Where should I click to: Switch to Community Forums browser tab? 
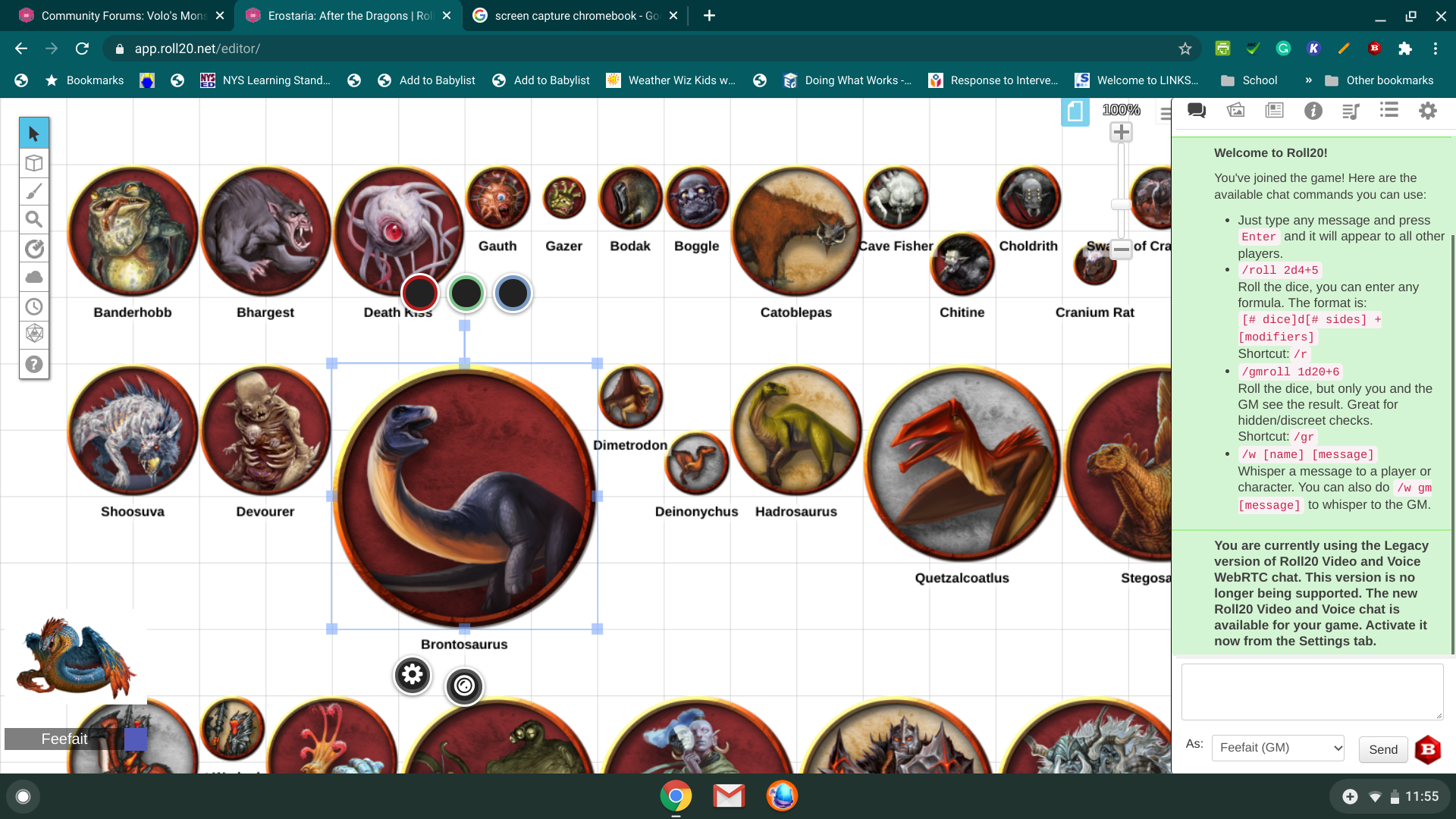click(x=123, y=16)
